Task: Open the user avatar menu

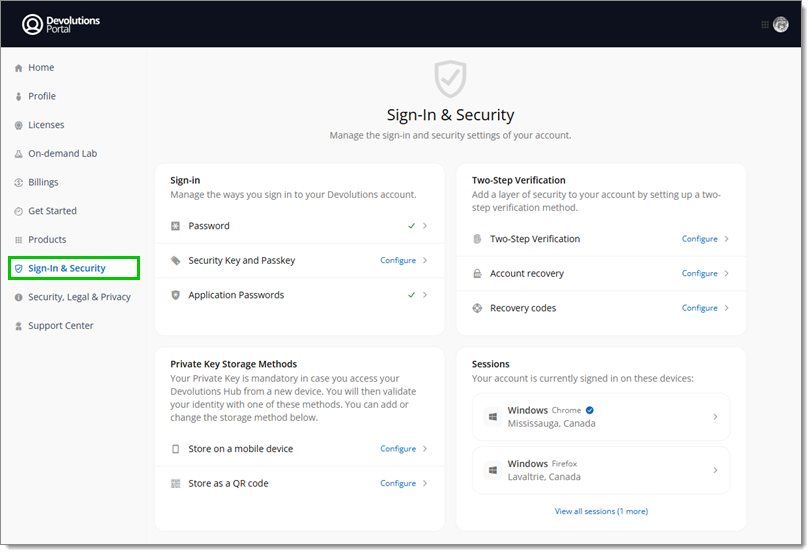Action: tap(780, 24)
